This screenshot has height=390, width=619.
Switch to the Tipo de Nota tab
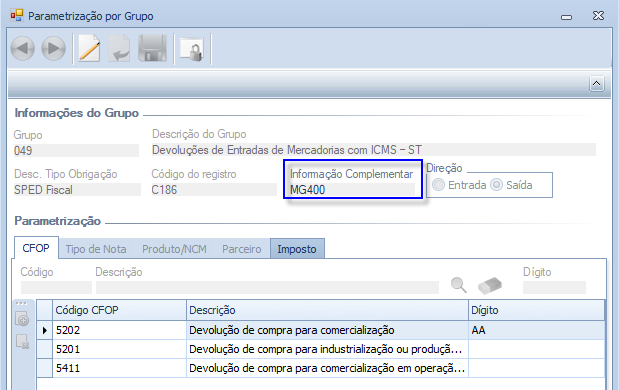pos(96,249)
